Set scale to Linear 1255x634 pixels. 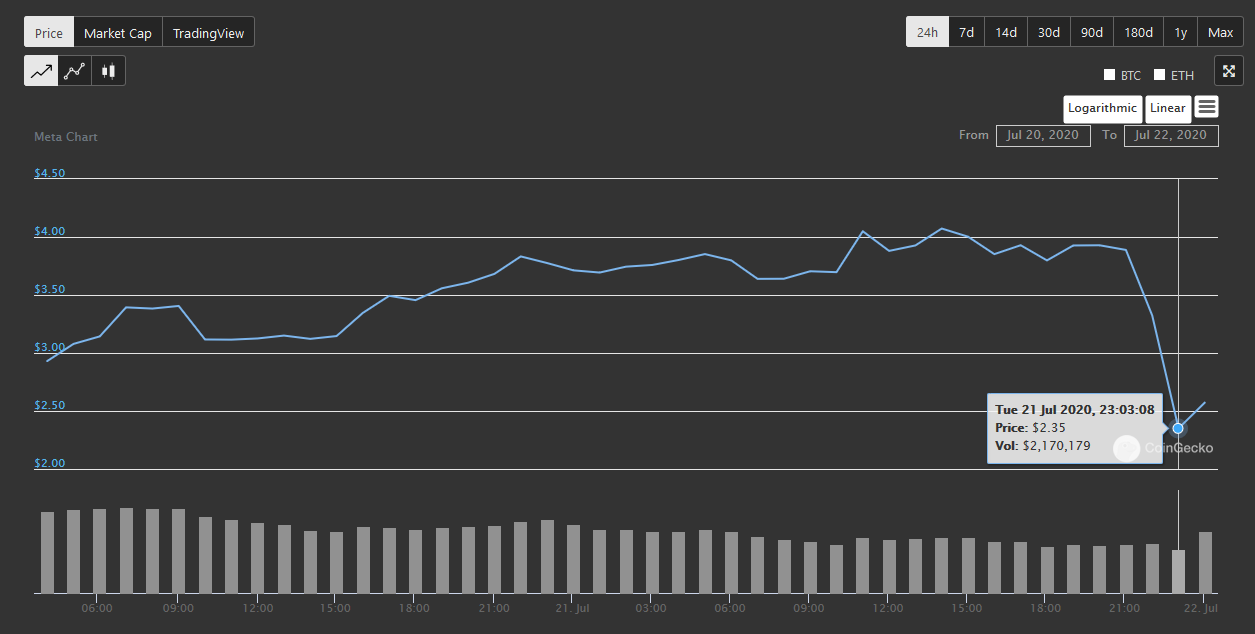(x=1167, y=108)
